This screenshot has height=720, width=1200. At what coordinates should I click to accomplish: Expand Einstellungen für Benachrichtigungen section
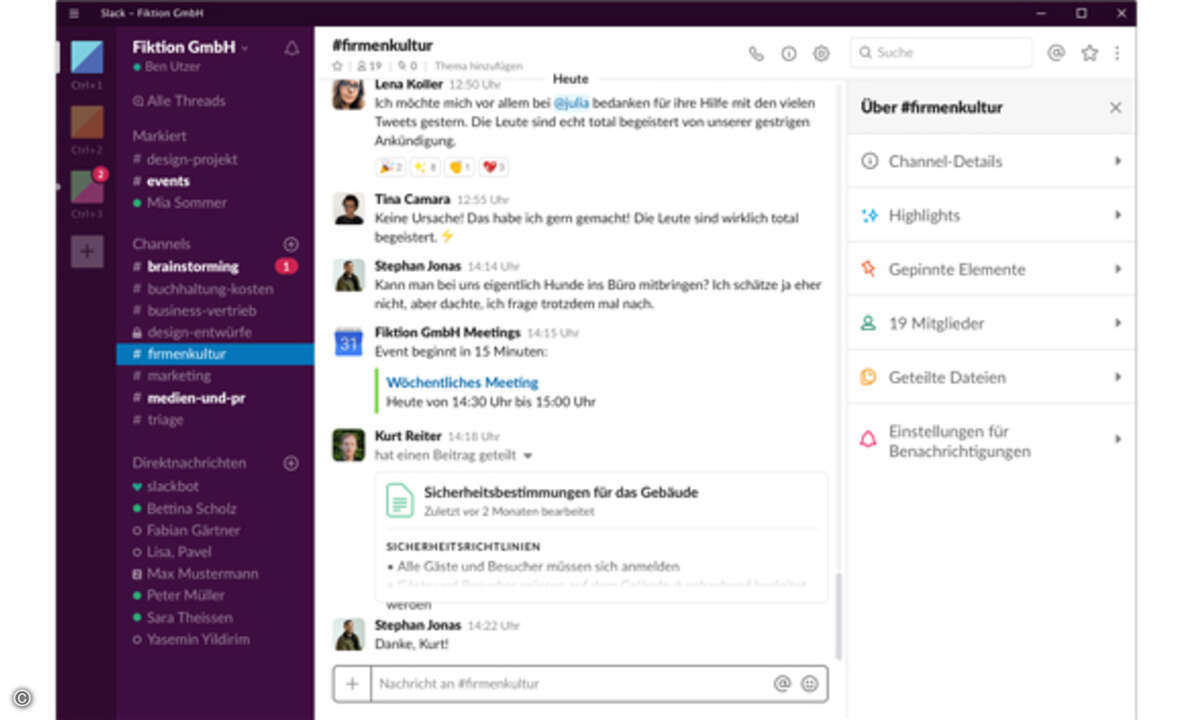click(991, 441)
